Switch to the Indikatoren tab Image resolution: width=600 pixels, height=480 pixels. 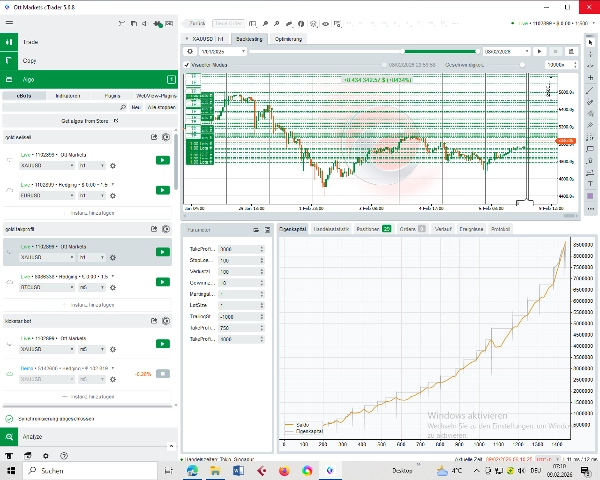point(68,96)
